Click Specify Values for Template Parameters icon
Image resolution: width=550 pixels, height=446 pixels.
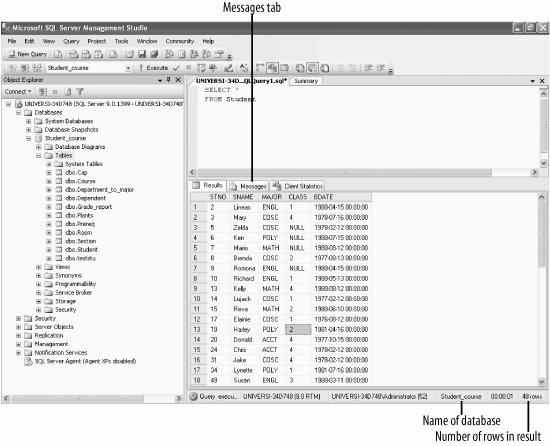point(243,68)
